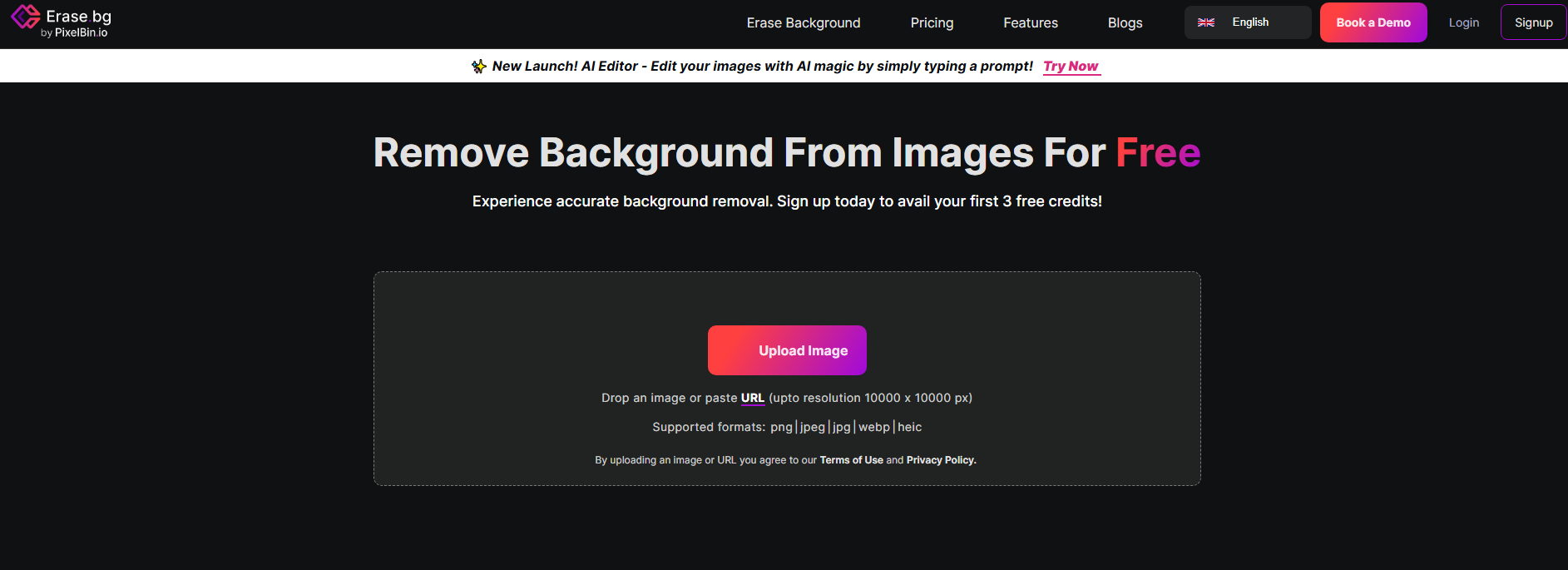
Task: Open the Features menu item
Action: pos(1030,23)
